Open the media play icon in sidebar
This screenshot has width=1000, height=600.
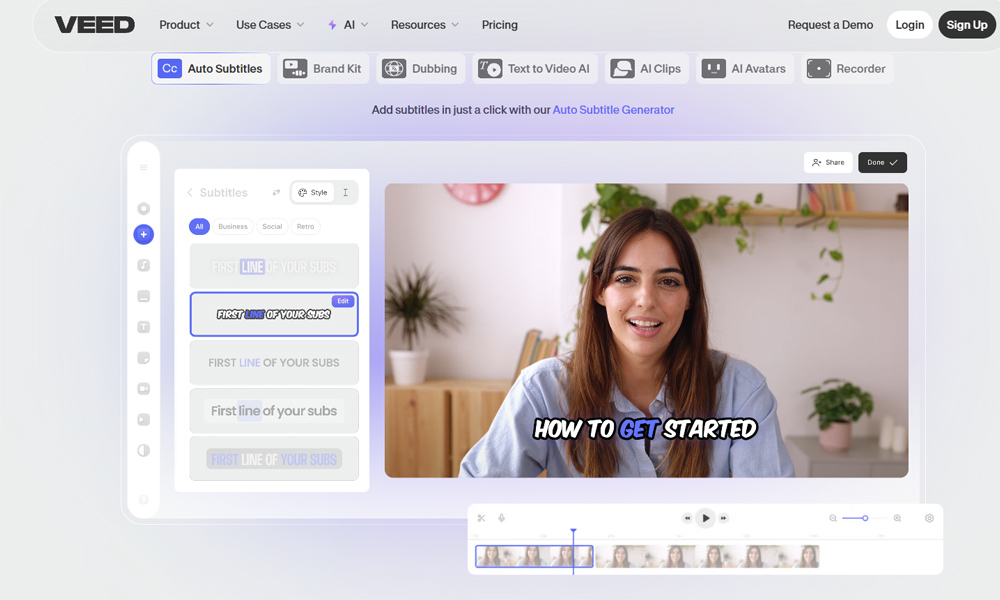[x=143, y=420]
